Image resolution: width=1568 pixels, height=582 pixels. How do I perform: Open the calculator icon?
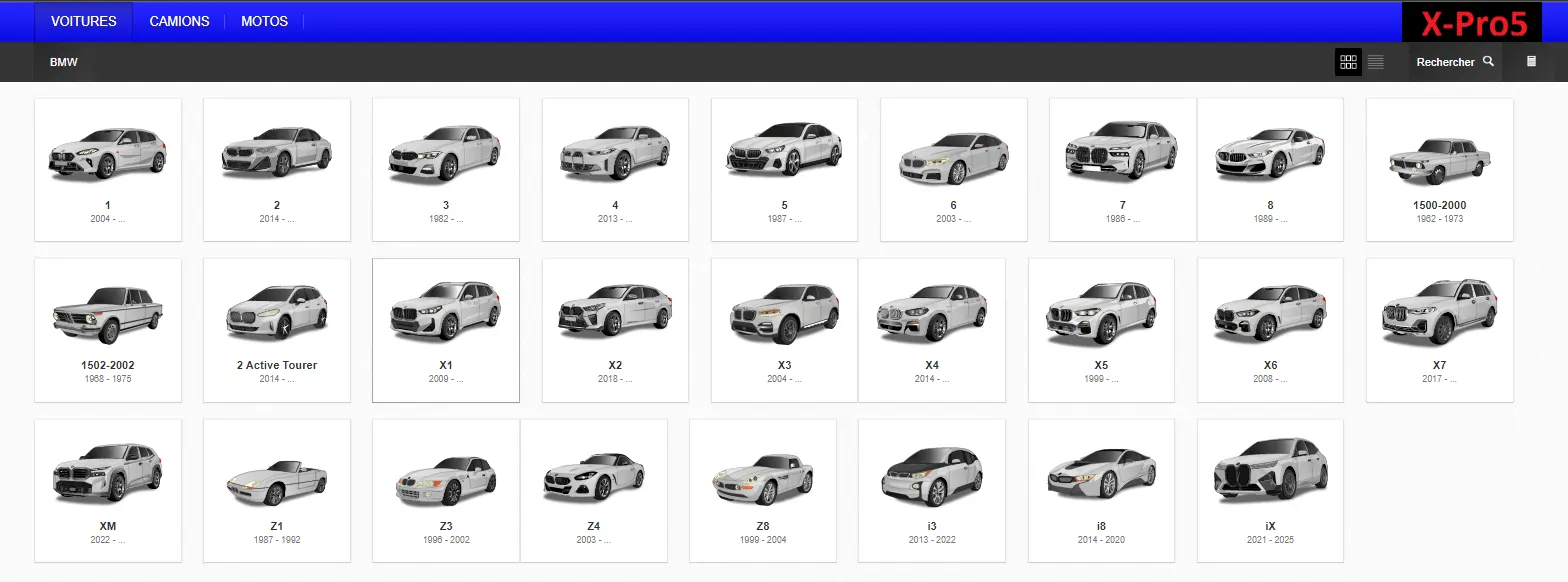(x=1531, y=61)
